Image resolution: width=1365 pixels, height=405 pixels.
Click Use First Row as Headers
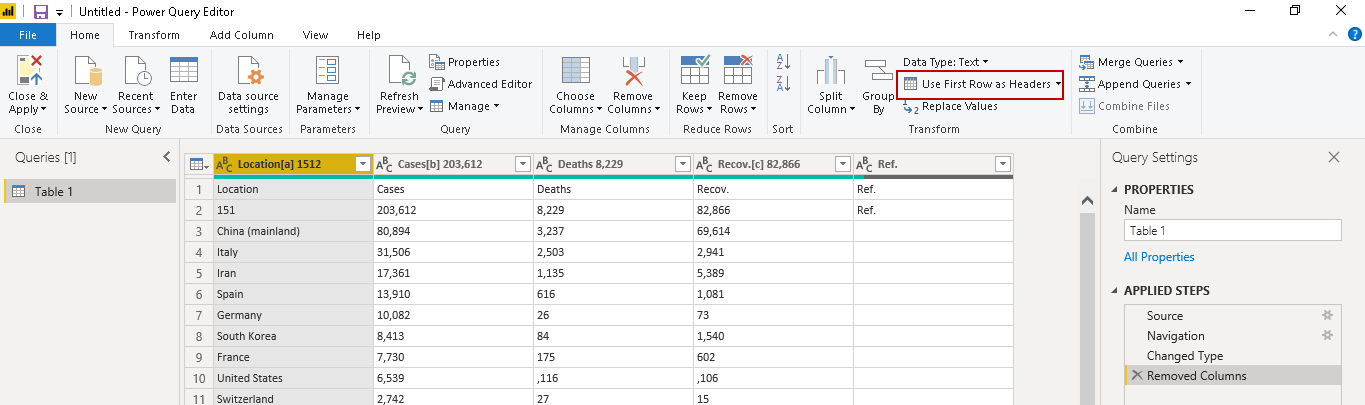point(978,84)
